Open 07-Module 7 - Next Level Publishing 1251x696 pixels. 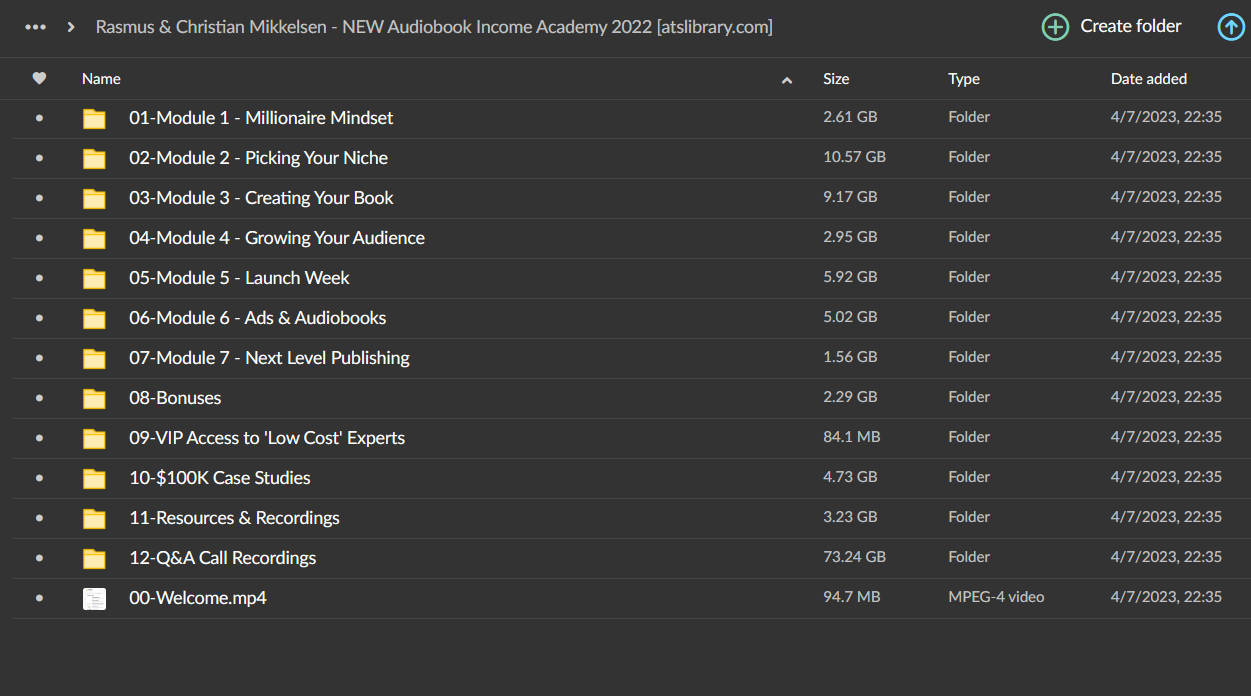coord(269,358)
